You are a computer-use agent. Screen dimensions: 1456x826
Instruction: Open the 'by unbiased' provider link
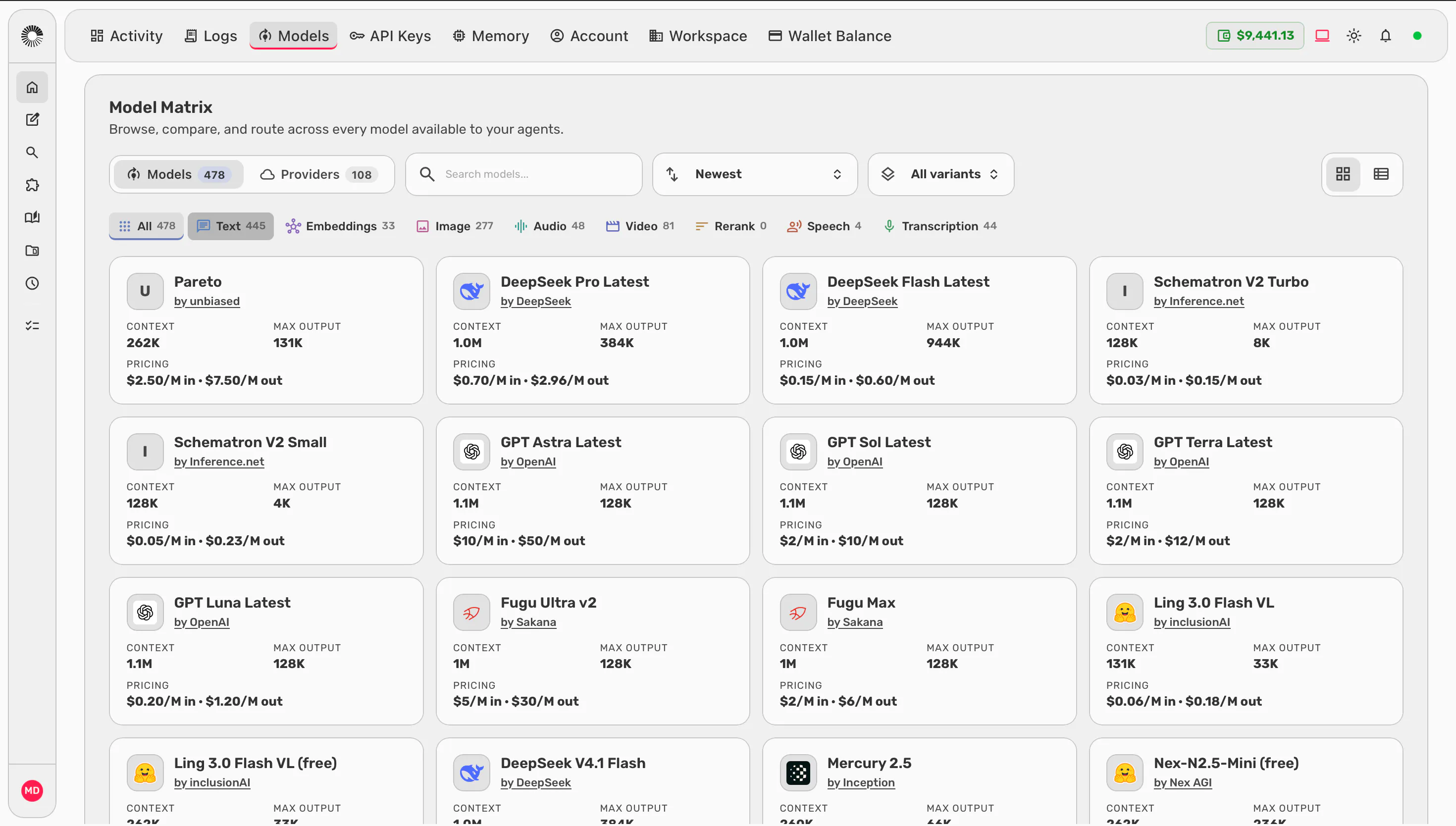coord(207,301)
